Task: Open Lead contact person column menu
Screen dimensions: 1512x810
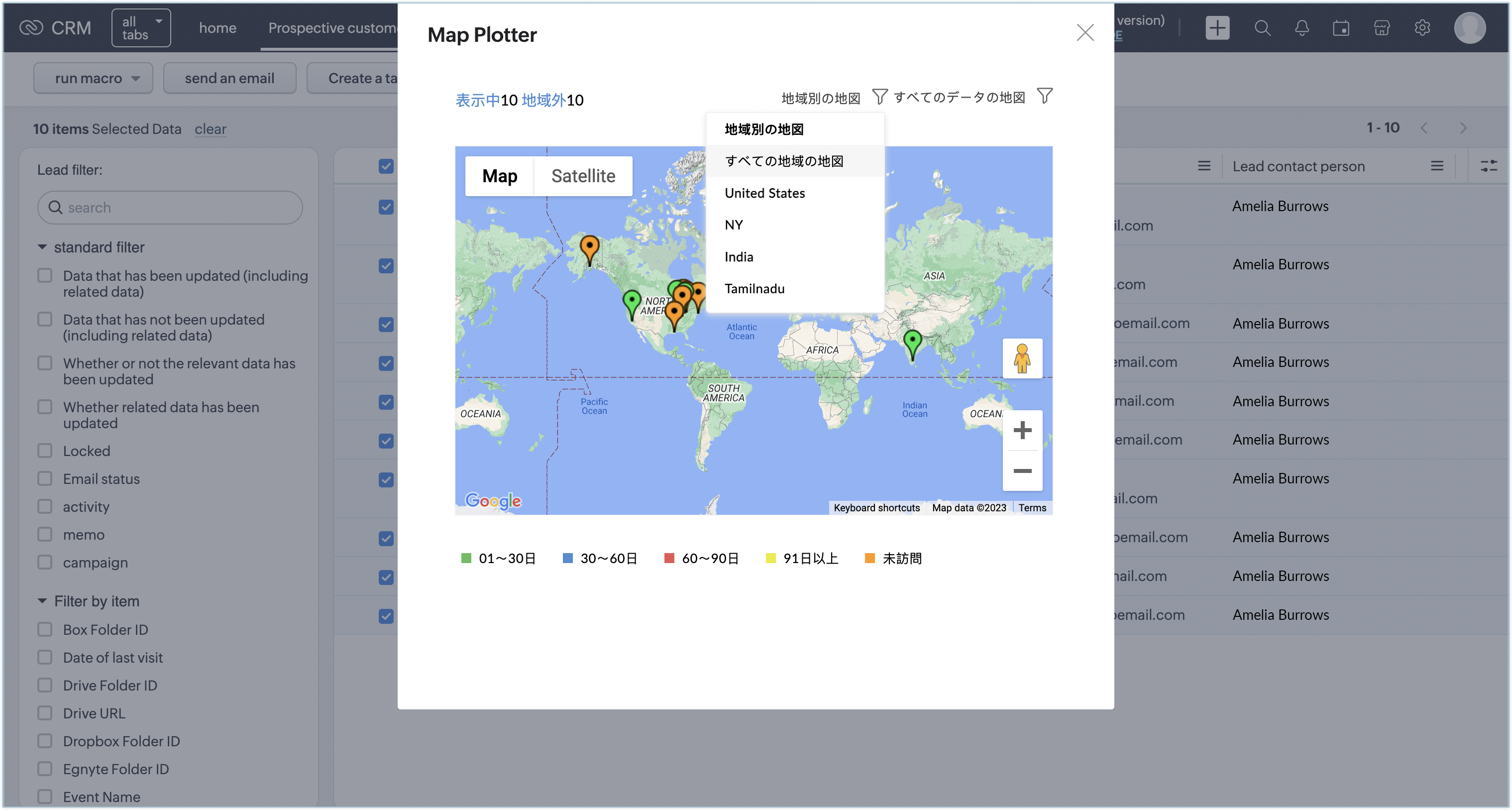Action: [1436, 166]
